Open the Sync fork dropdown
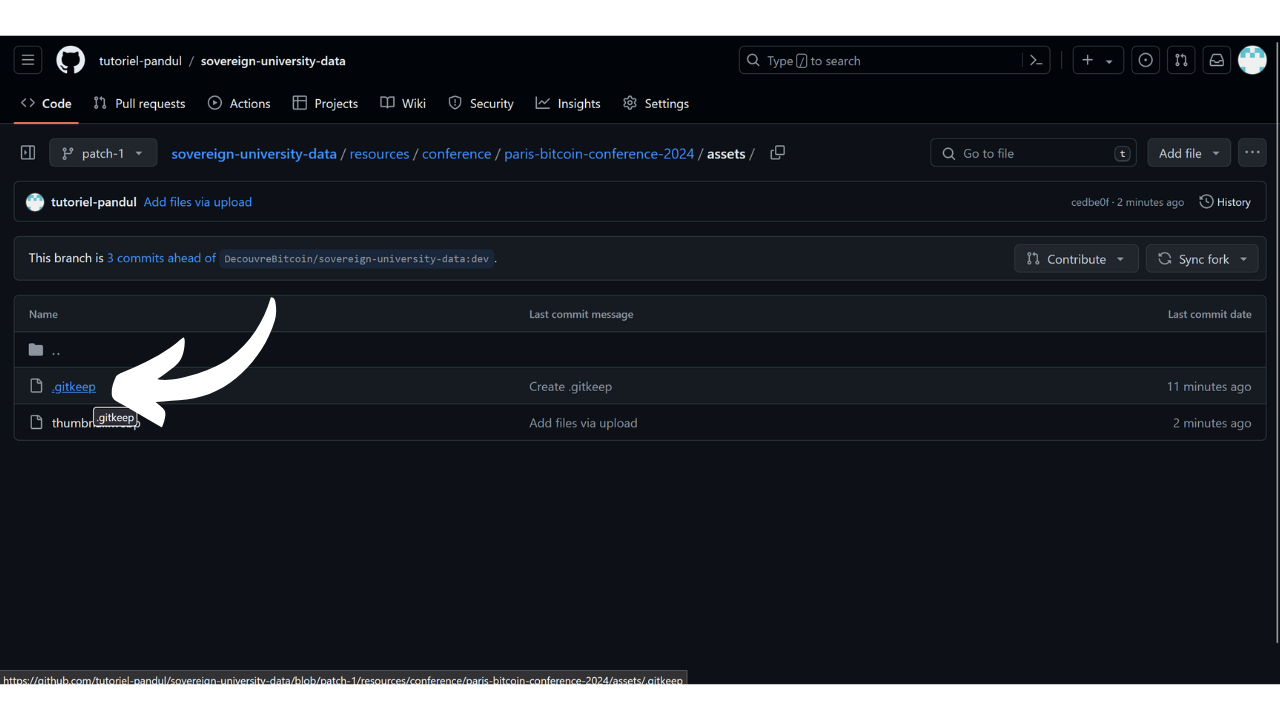1280x720 pixels. [x=1204, y=259]
